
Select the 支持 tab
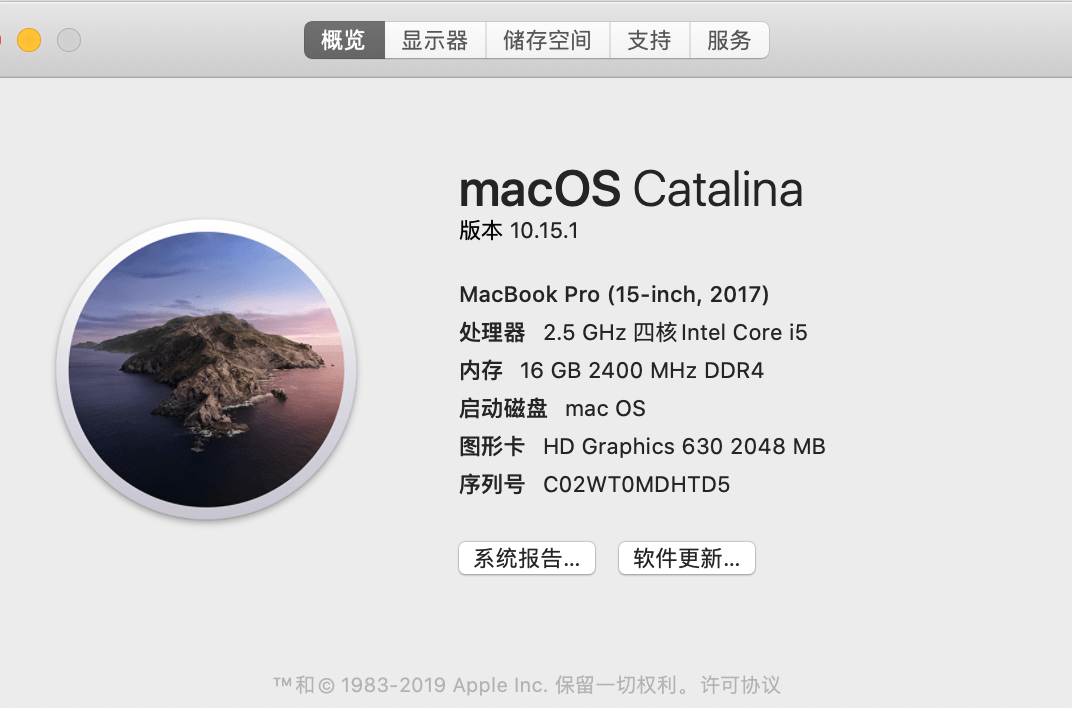(649, 40)
